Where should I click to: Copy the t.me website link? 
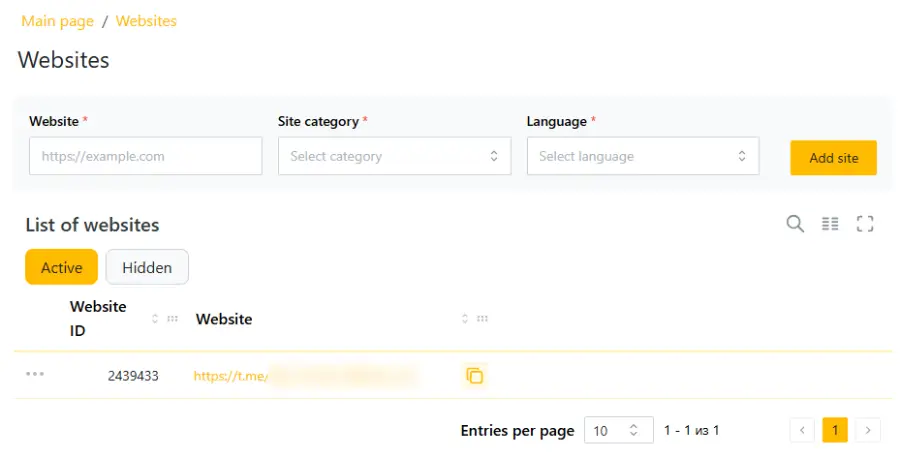[x=475, y=376]
